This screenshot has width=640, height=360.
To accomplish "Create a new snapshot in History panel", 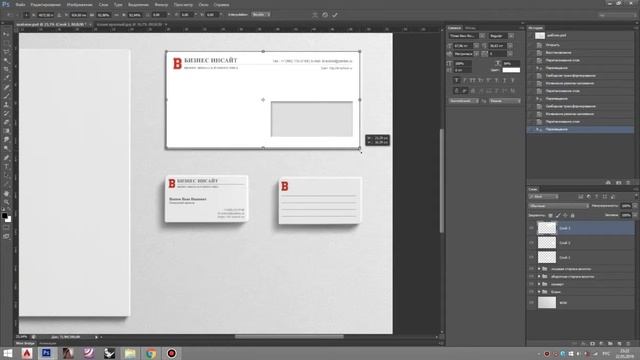I will (619, 182).
